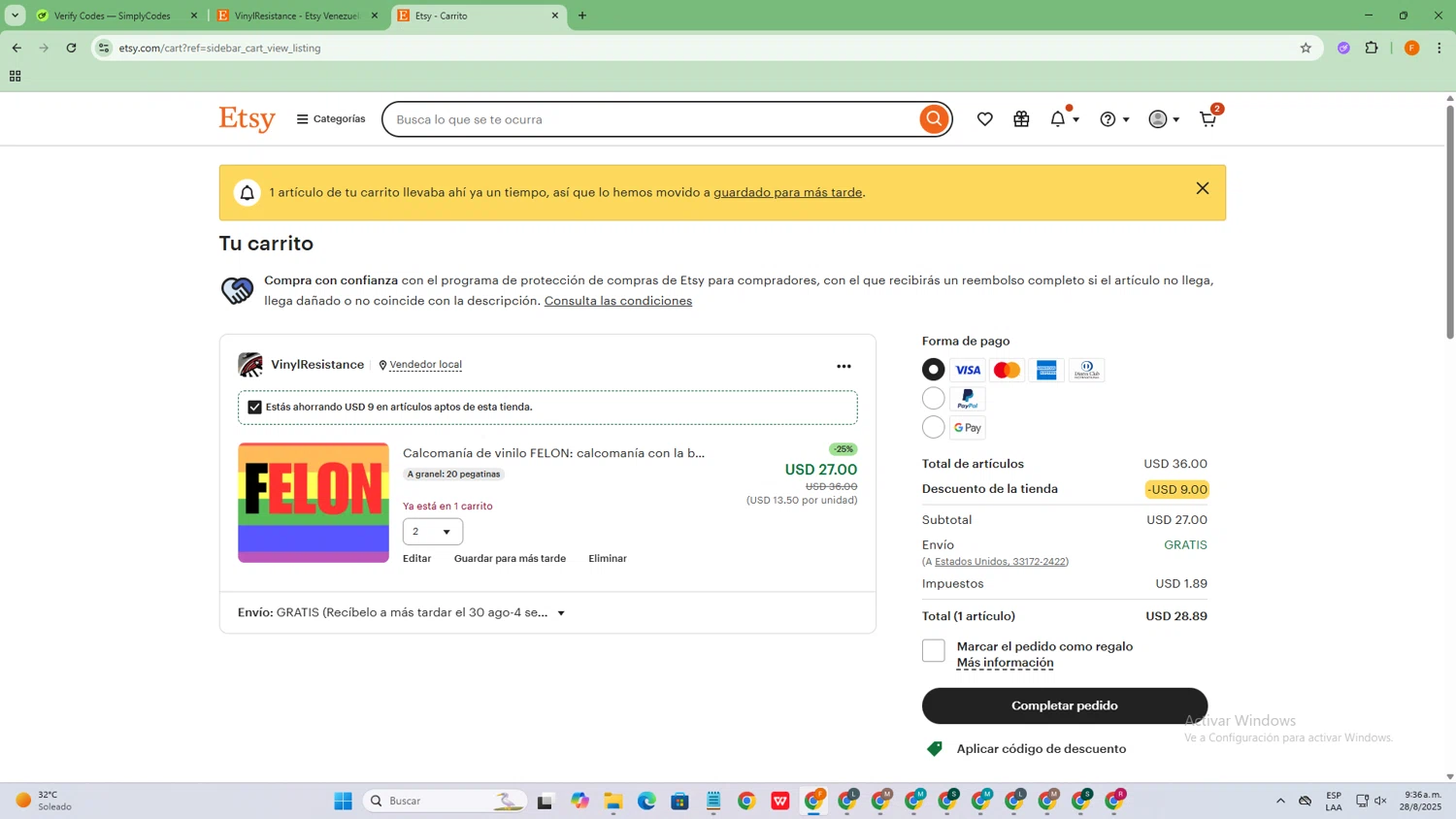Click the bell icon in yellow banner
The width and height of the screenshot is (1456, 819).
[x=247, y=192]
